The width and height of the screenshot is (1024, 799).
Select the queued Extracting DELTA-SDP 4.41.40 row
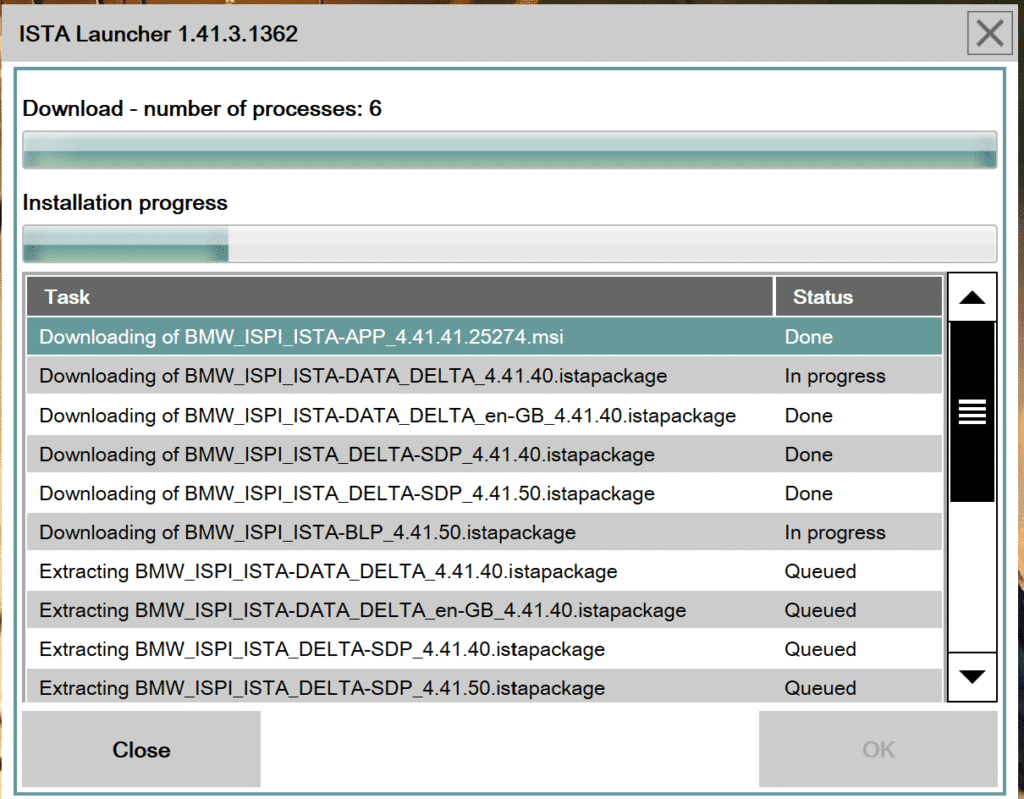(400, 649)
